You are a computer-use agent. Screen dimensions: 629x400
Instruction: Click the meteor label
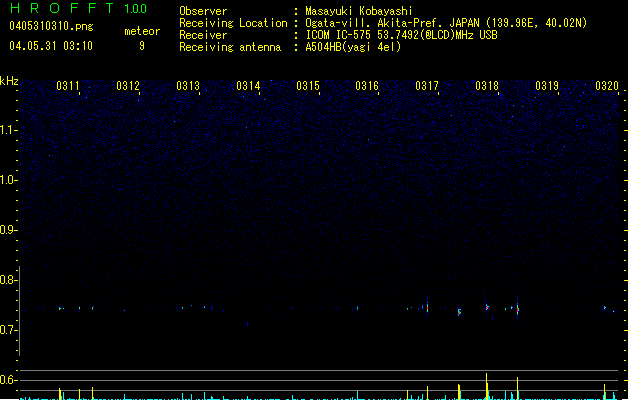(142, 31)
